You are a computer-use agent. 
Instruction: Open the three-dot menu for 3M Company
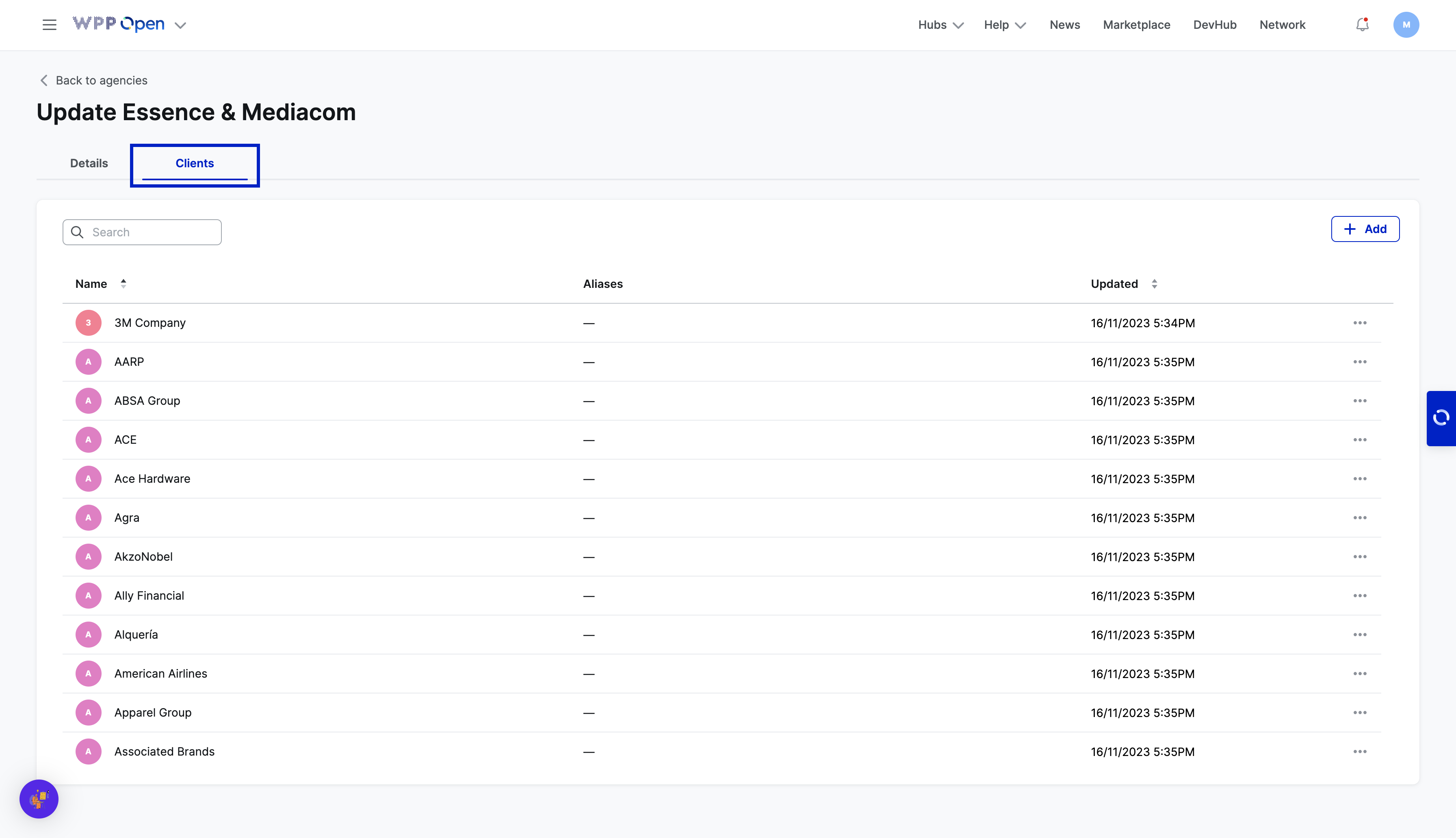1359,323
